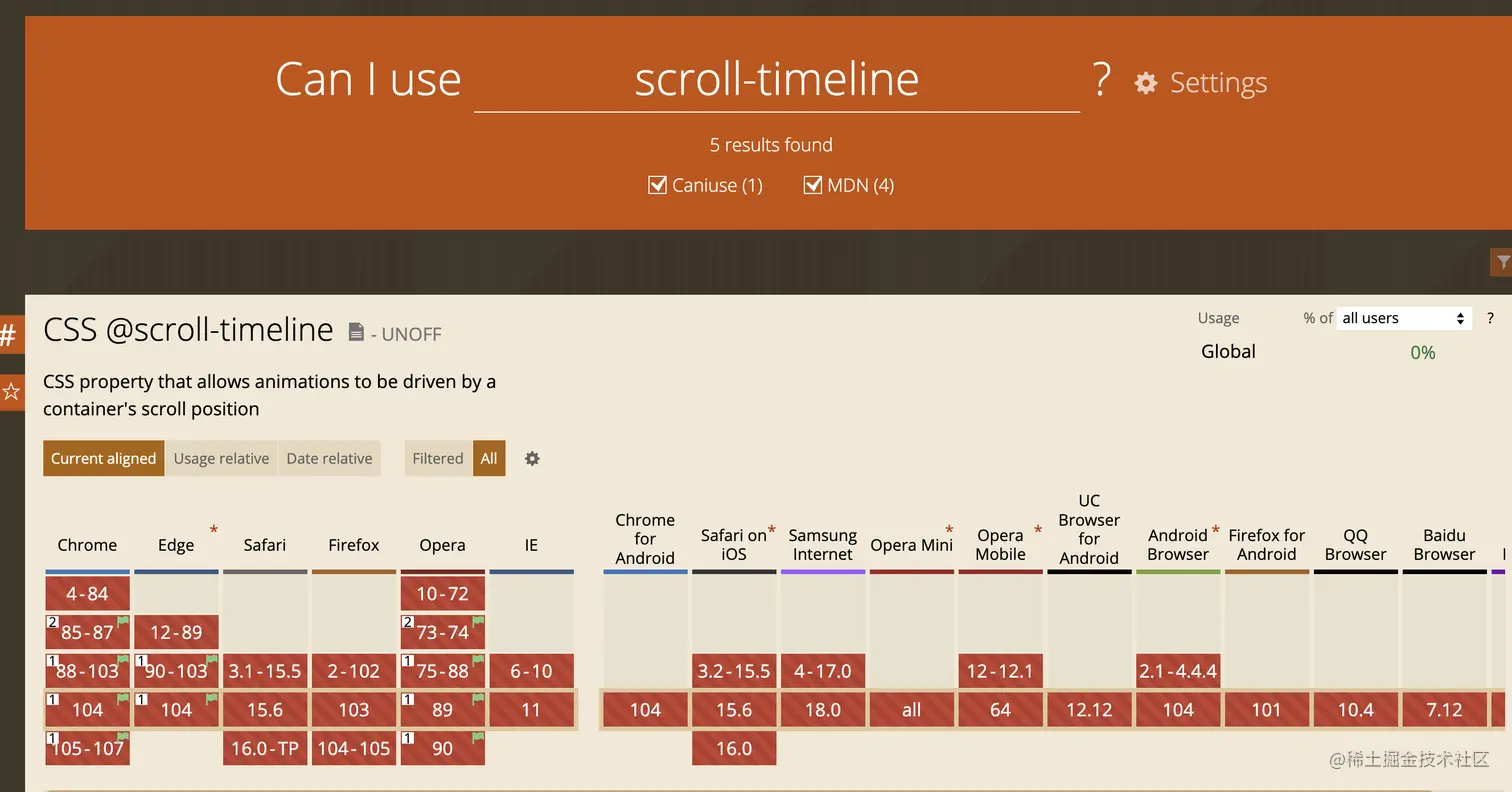1512x792 pixels.
Task: Select QQ Browser 10.4 cell
Action: pyautogui.click(x=1356, y=710)
